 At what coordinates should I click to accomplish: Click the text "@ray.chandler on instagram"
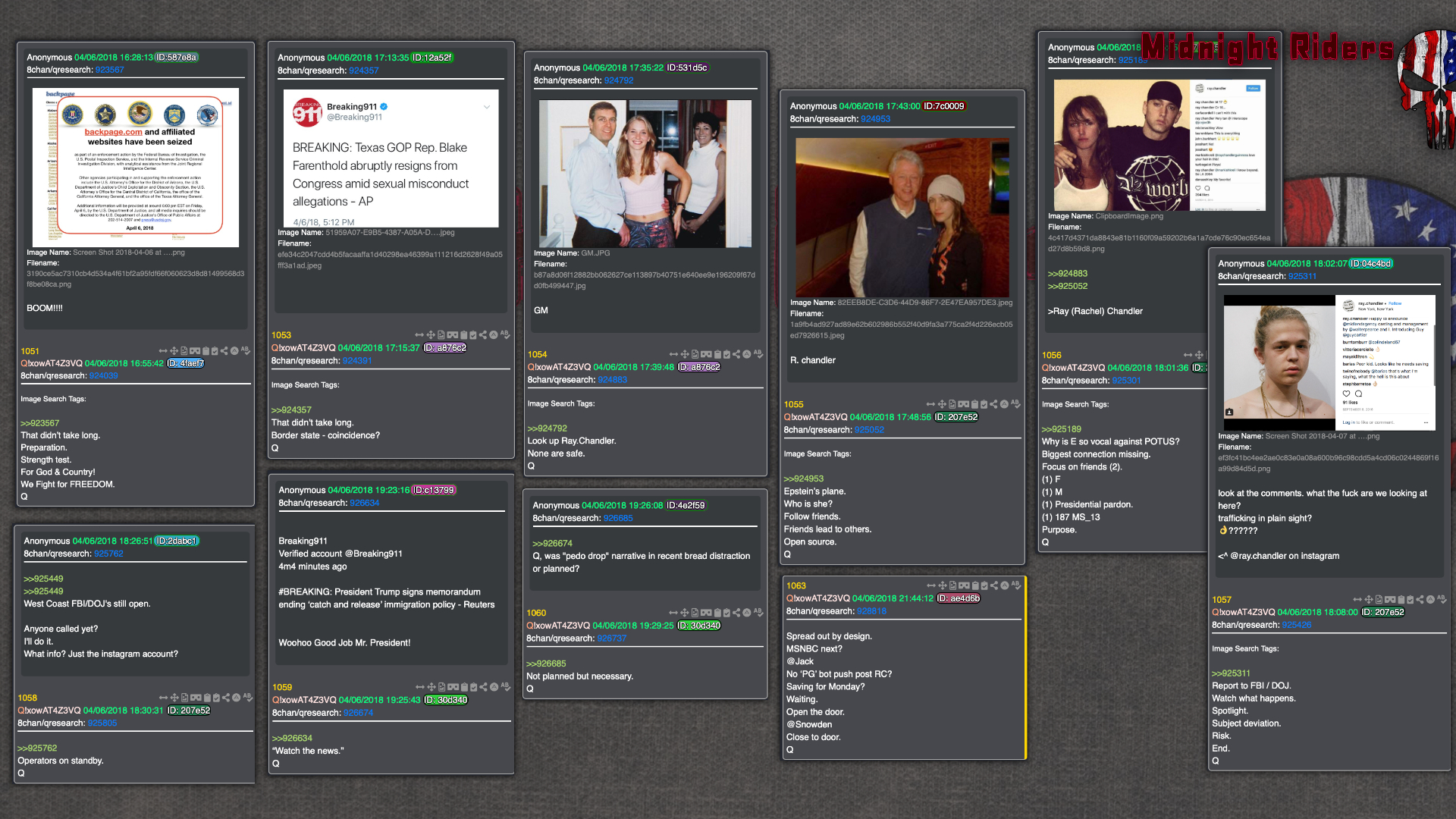click(x=1285, y=556)
